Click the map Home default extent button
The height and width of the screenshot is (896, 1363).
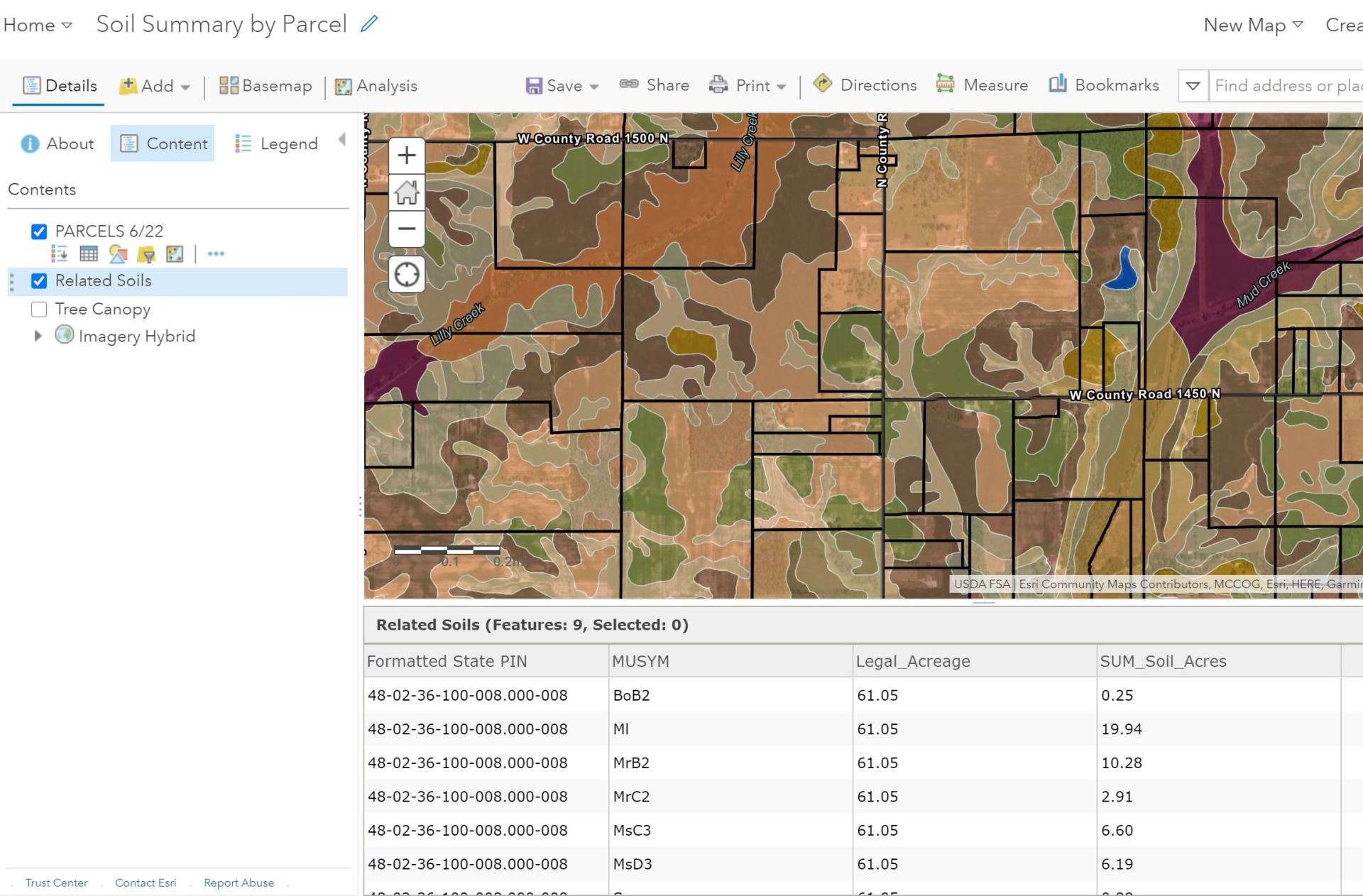point(407,192)
